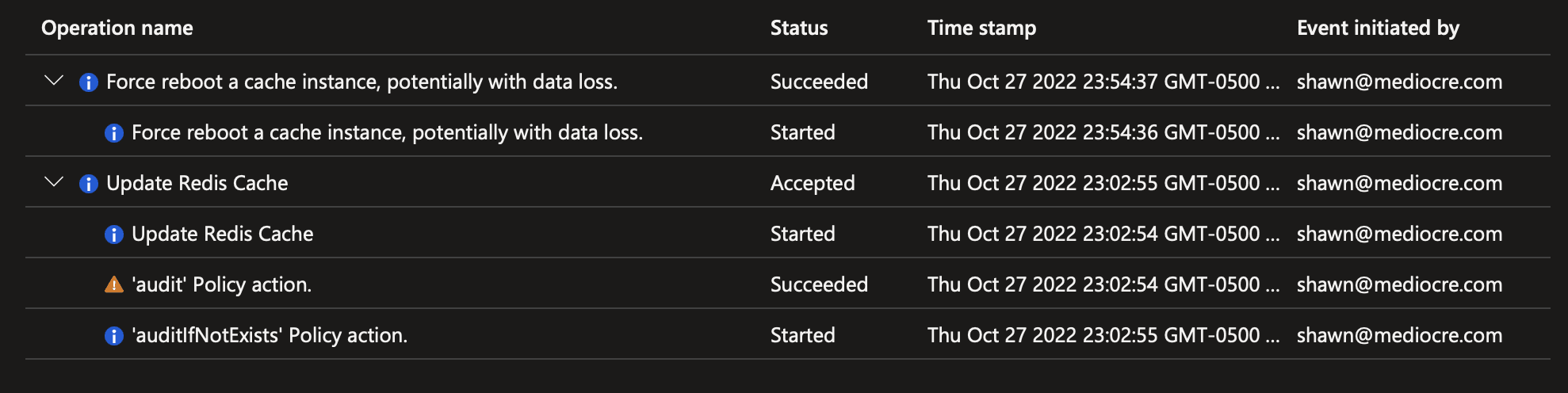
Task: Click info icon on parent Force reboot row
Action: 89,82
